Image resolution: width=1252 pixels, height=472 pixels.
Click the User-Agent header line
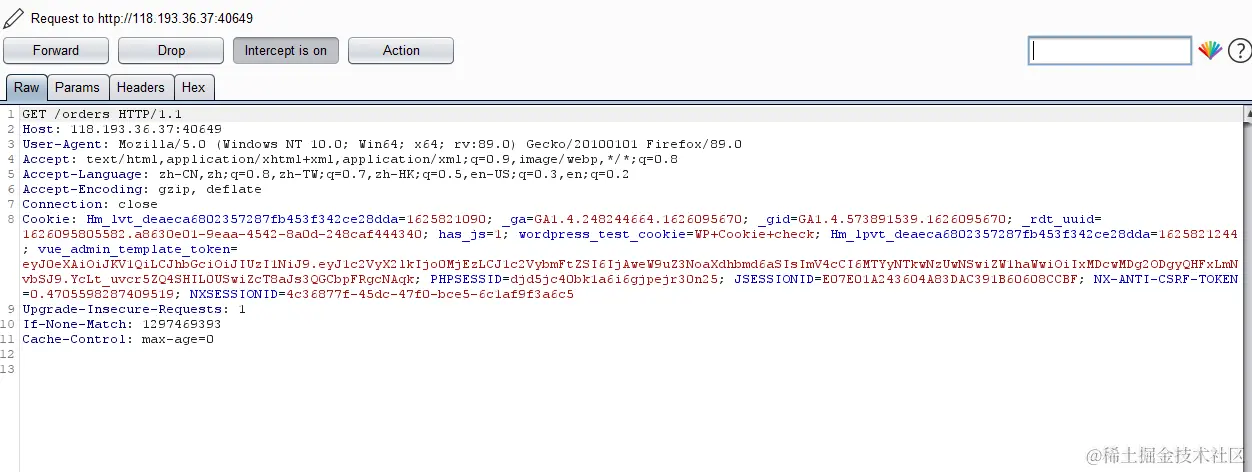point(382,144)
